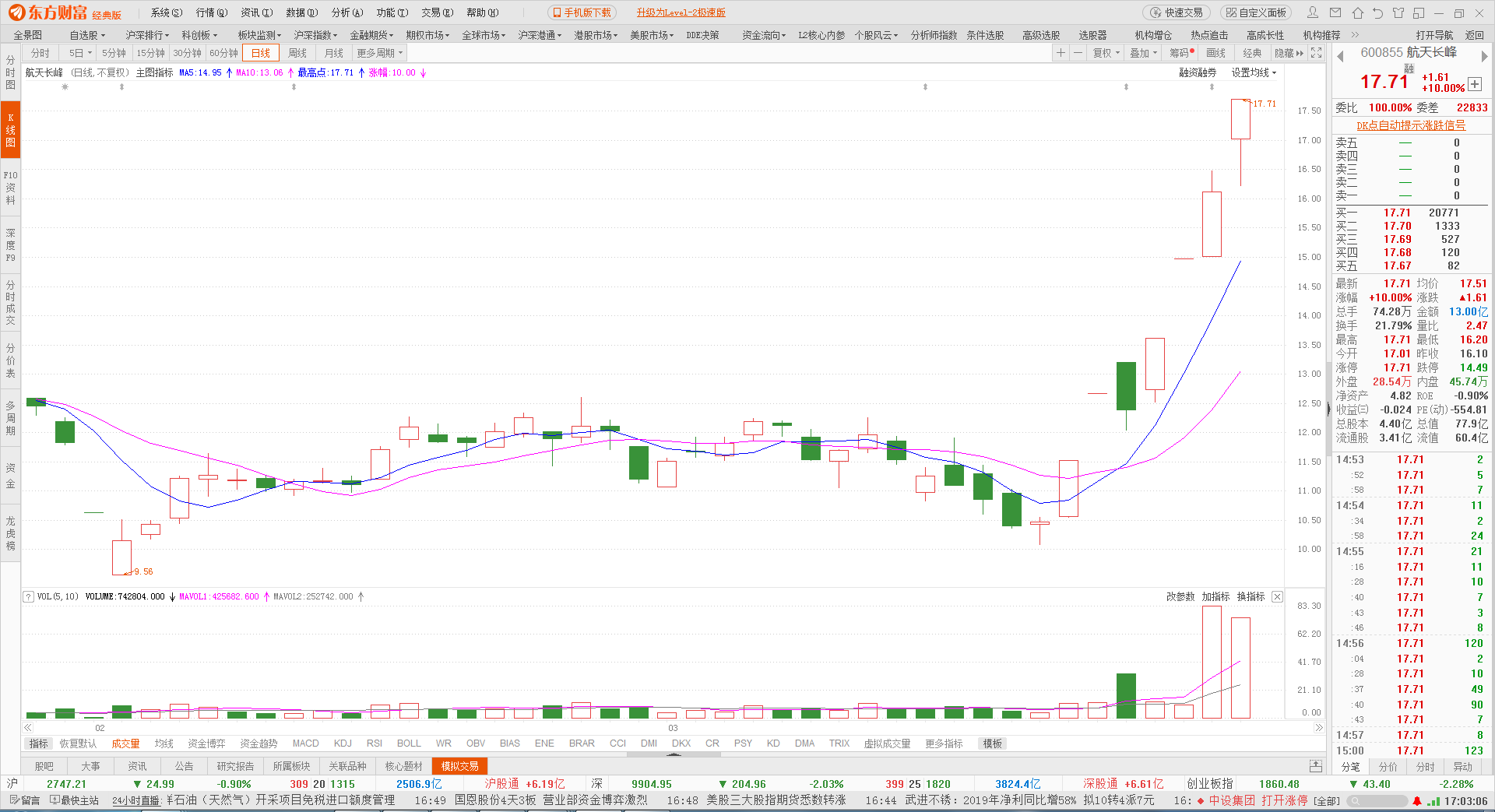Open the skin theme shirt icon
Viewport: 1495px width, 812px height.
click(x=1398, y=12)
